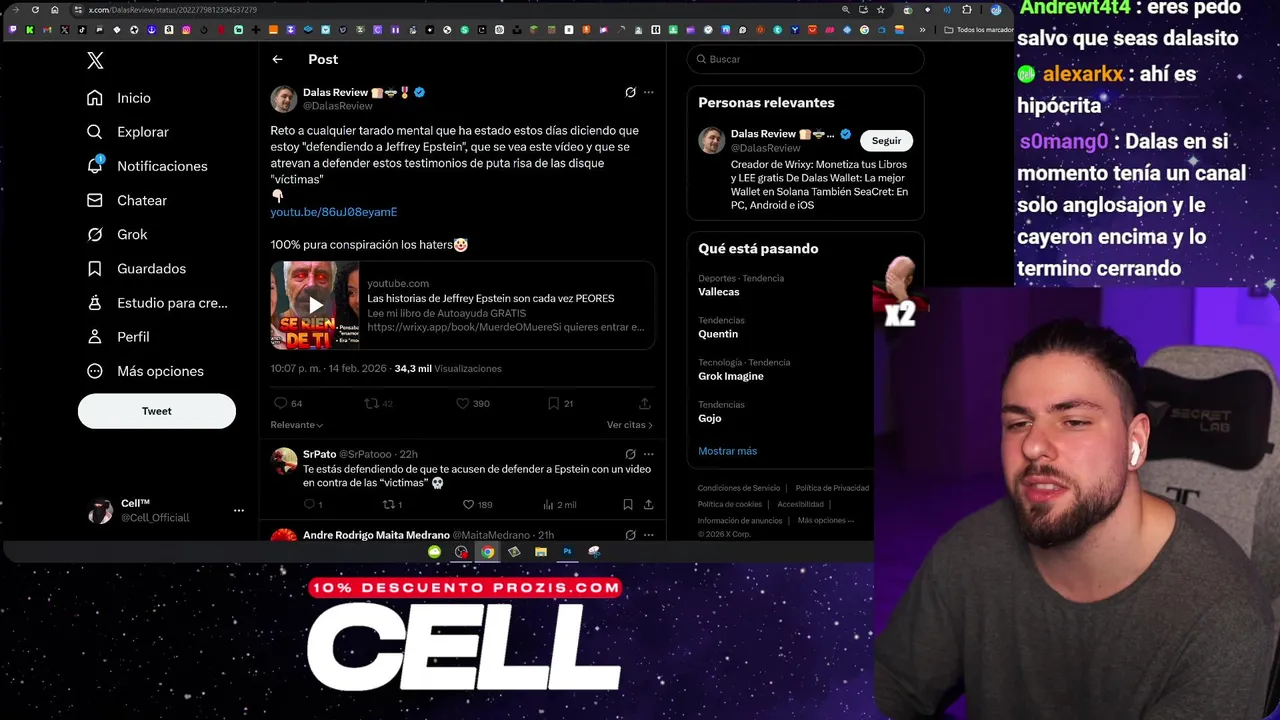Play the Jeffrey Epstein YouTube video thumbnail
This screenshot has height=720, width=1280.
click(x=315, y=305)
